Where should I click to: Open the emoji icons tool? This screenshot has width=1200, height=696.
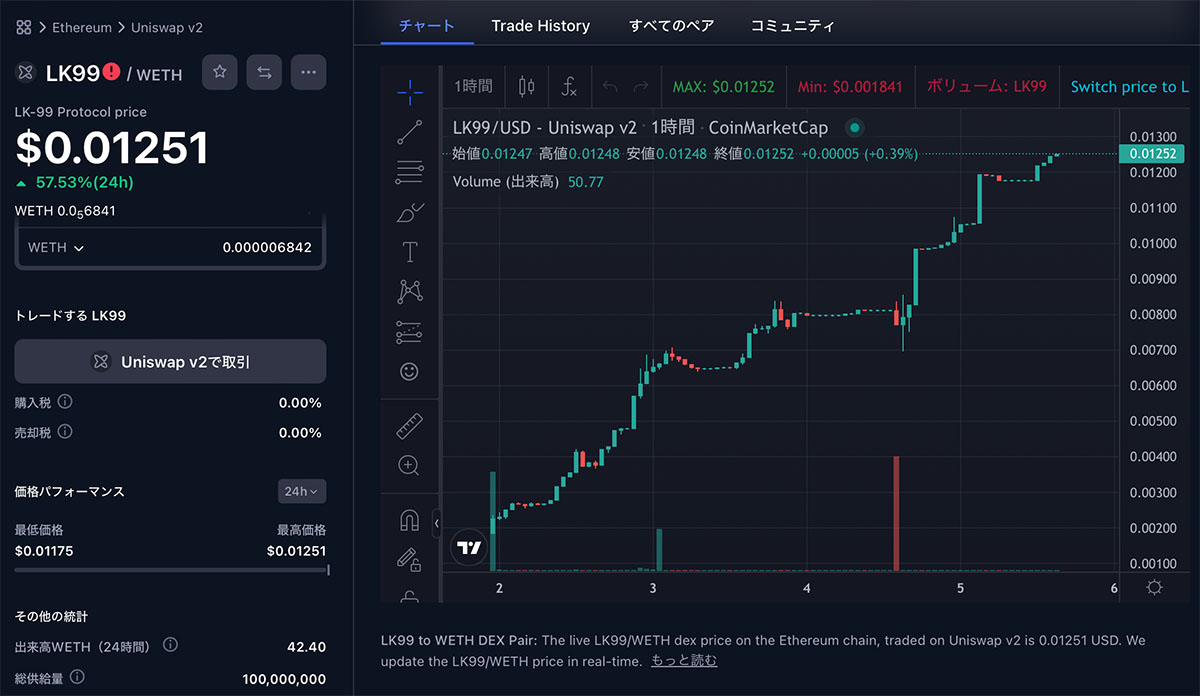(x=409, y=372)
